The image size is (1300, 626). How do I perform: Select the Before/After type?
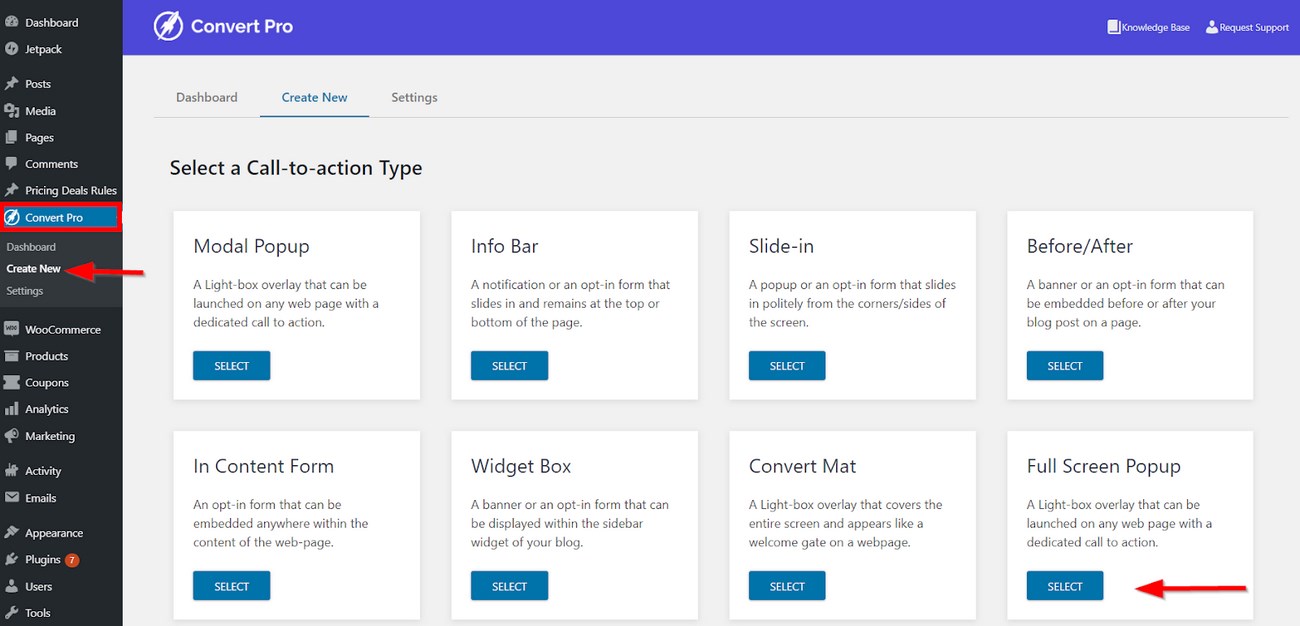(x=1065, y=366)
